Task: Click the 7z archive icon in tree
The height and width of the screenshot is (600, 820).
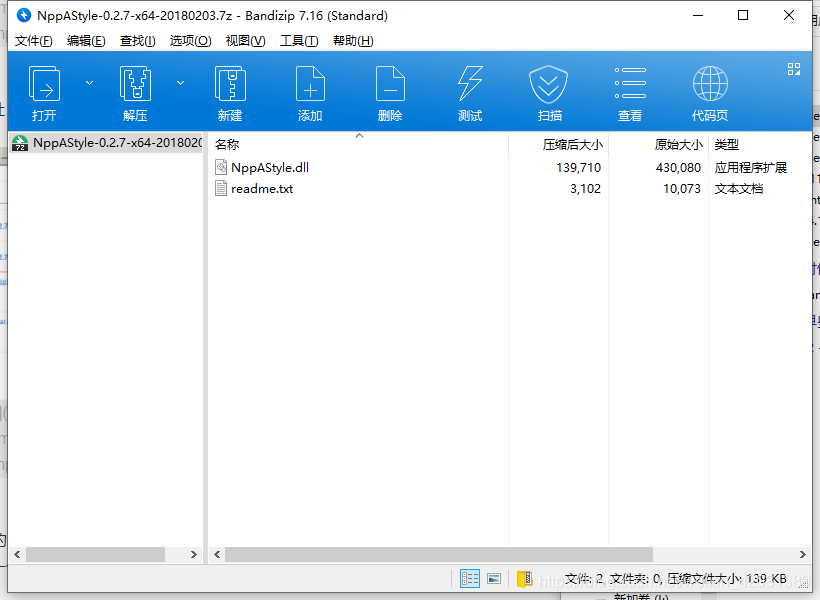Action: [x=20, y=143]
